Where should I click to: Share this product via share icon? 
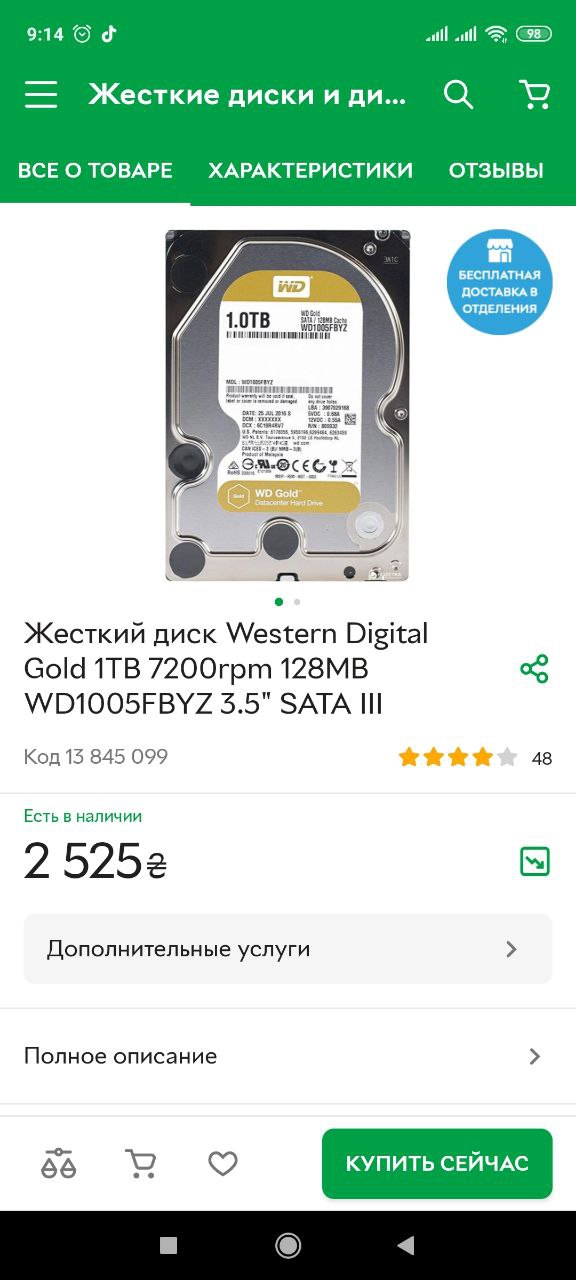point(535,669)
